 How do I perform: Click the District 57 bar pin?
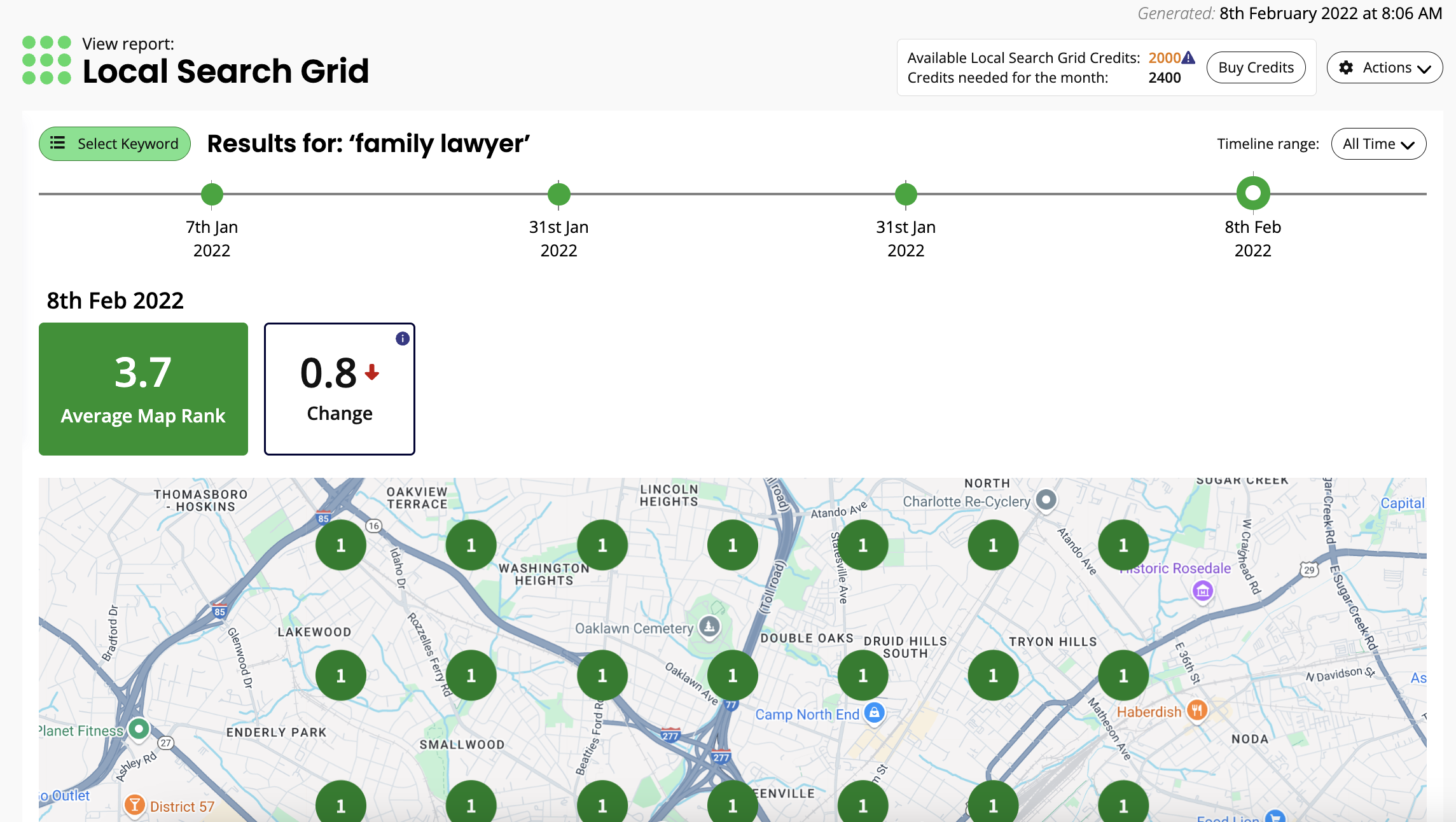point(135,805)
